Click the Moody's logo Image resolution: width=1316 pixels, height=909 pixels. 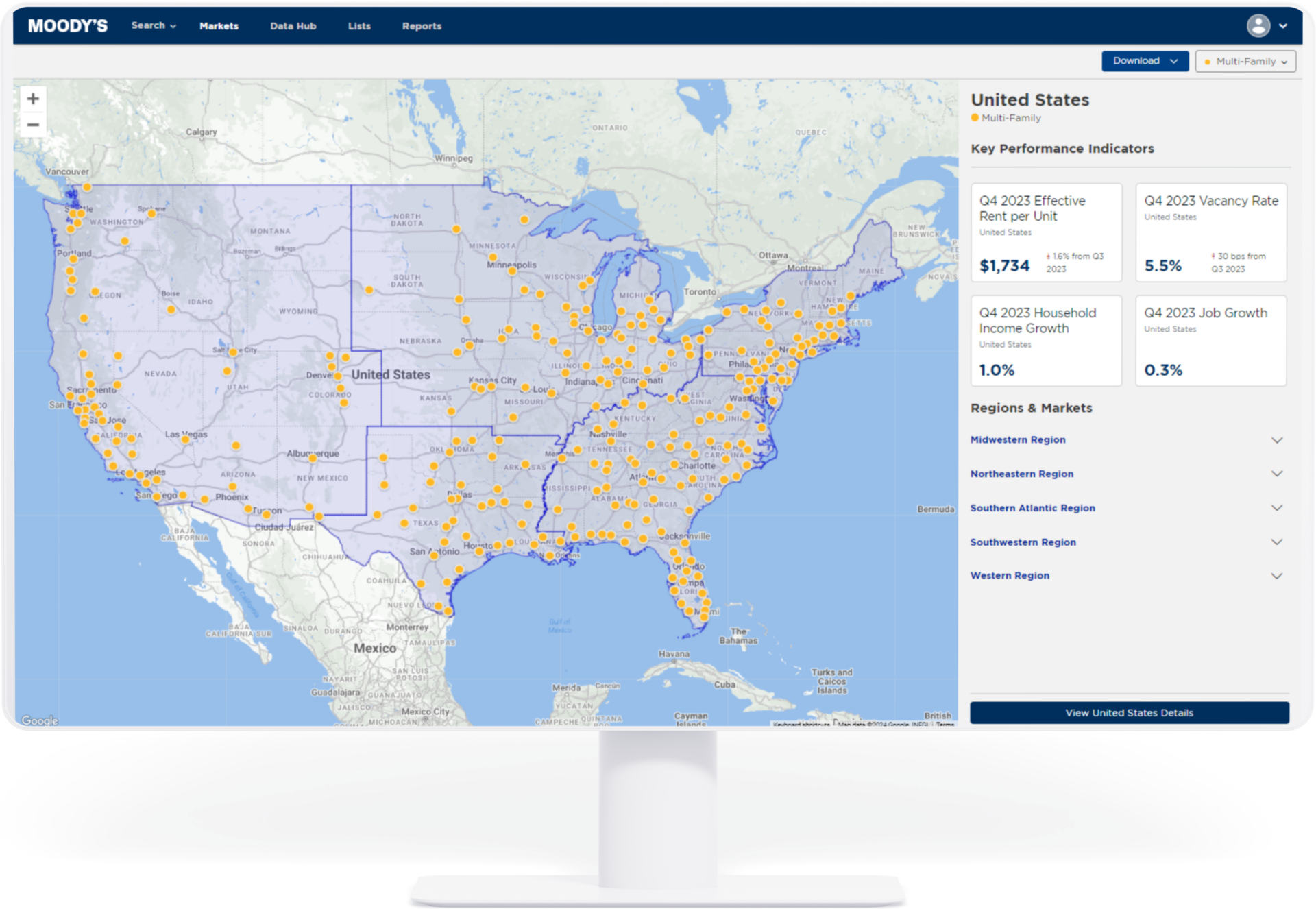coord(67,25)
